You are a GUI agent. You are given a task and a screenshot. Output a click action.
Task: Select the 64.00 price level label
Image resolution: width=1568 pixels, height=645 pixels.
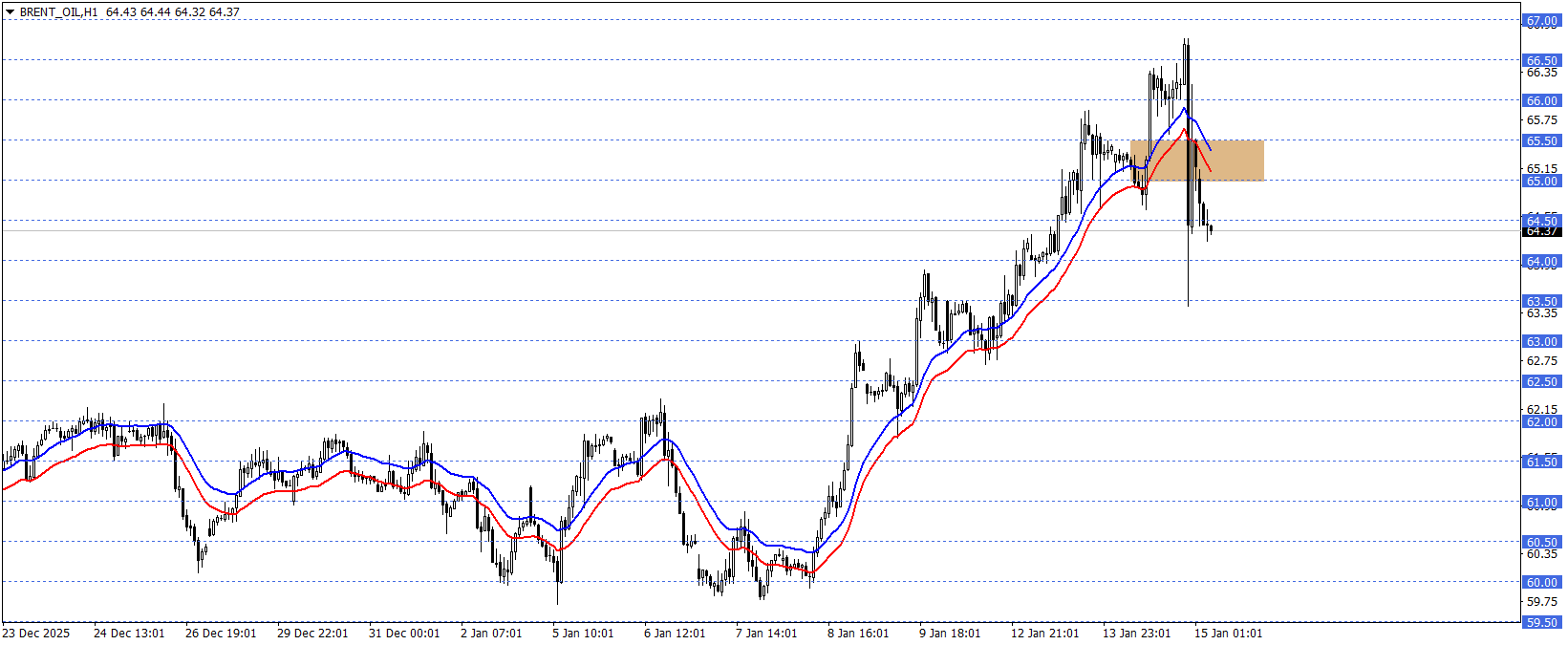1541,261
